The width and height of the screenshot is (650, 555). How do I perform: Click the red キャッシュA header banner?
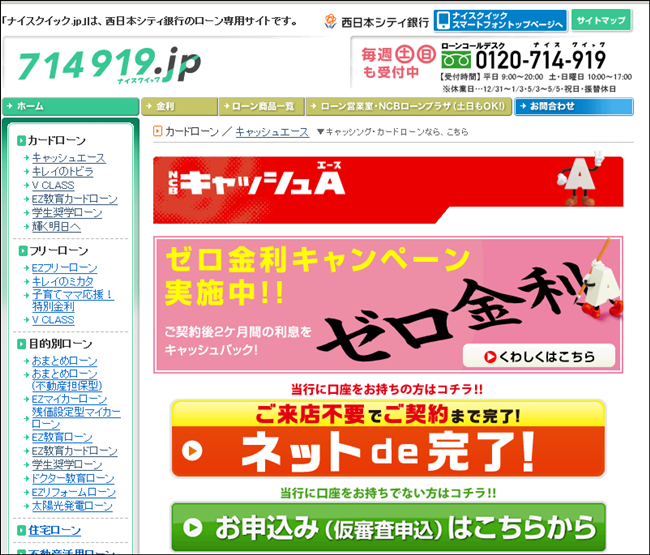pos(388,190)
